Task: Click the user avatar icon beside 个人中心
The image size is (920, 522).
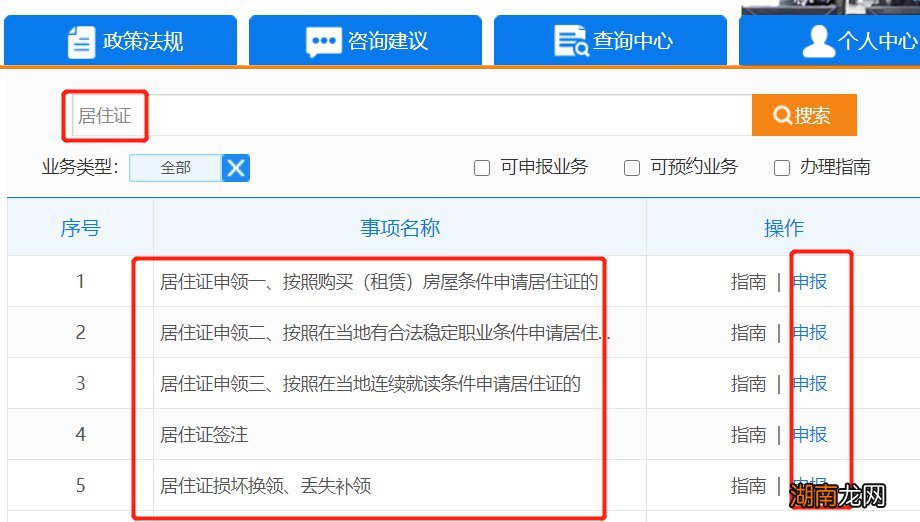Action: pos(818,41)
